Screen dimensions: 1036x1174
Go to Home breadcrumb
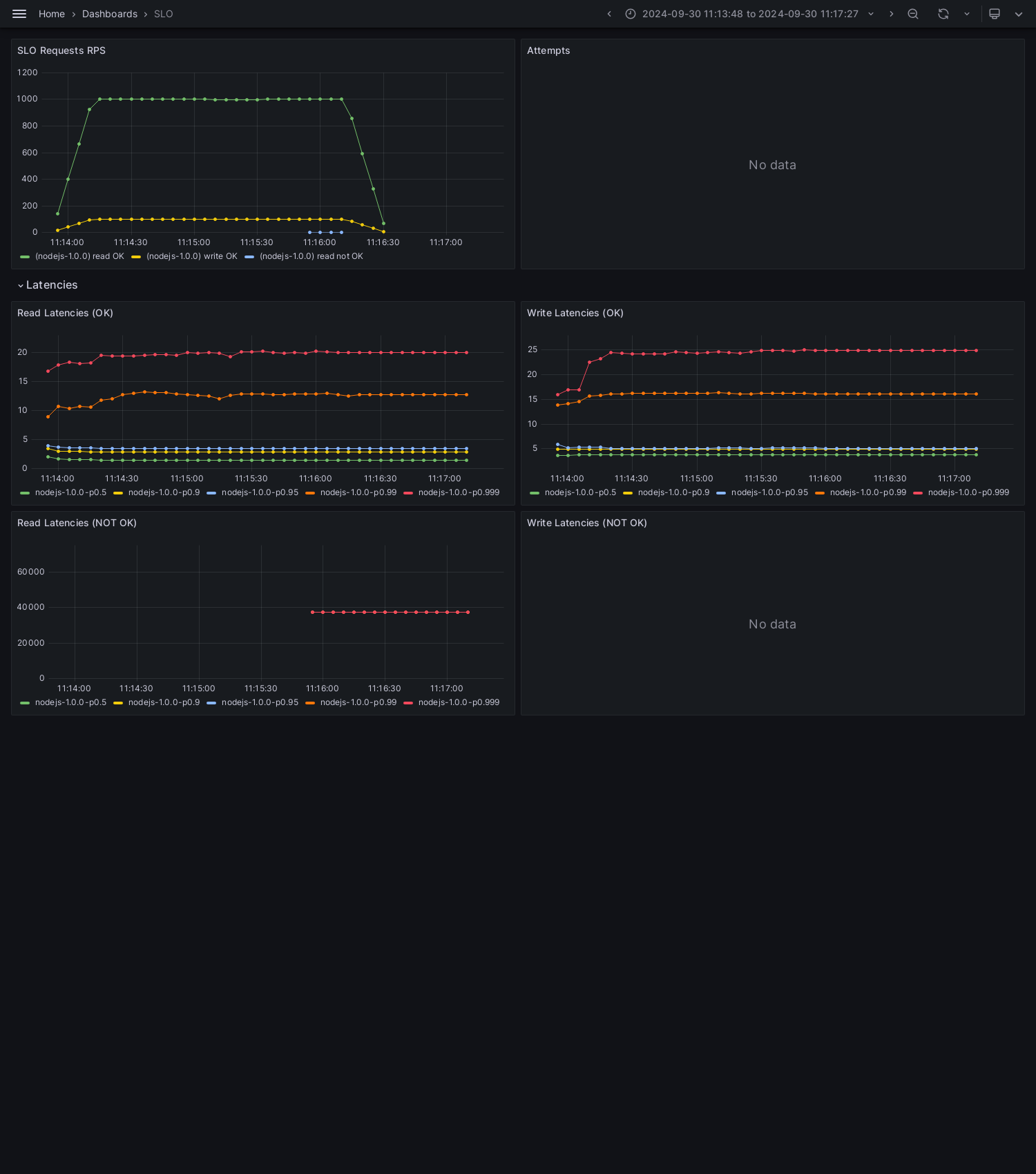[x=52, y=14]
